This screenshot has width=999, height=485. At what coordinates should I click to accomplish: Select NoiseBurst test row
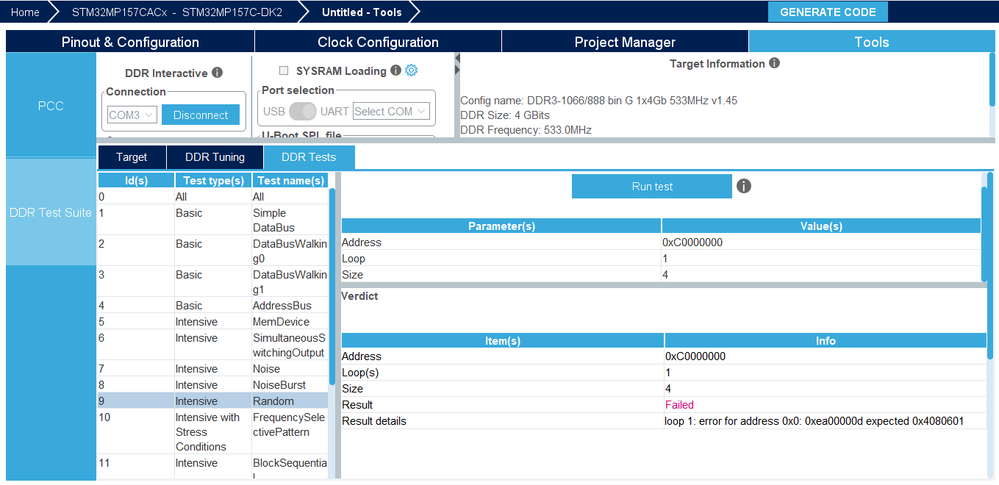coord(213,385)
